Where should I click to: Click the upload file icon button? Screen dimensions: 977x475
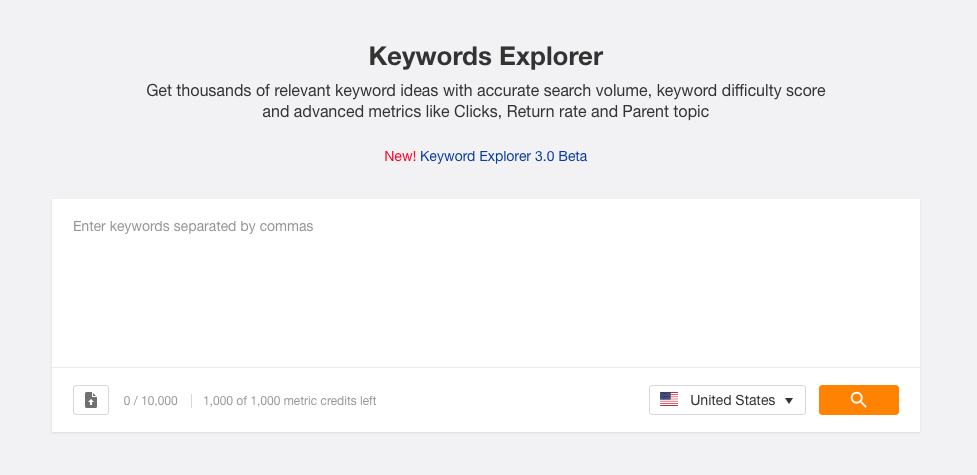[x=91, y=400]
